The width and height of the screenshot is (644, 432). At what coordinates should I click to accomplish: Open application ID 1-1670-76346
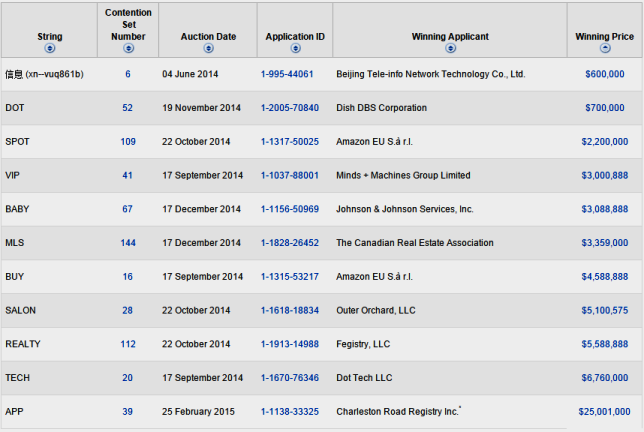(x=290, y=378)
